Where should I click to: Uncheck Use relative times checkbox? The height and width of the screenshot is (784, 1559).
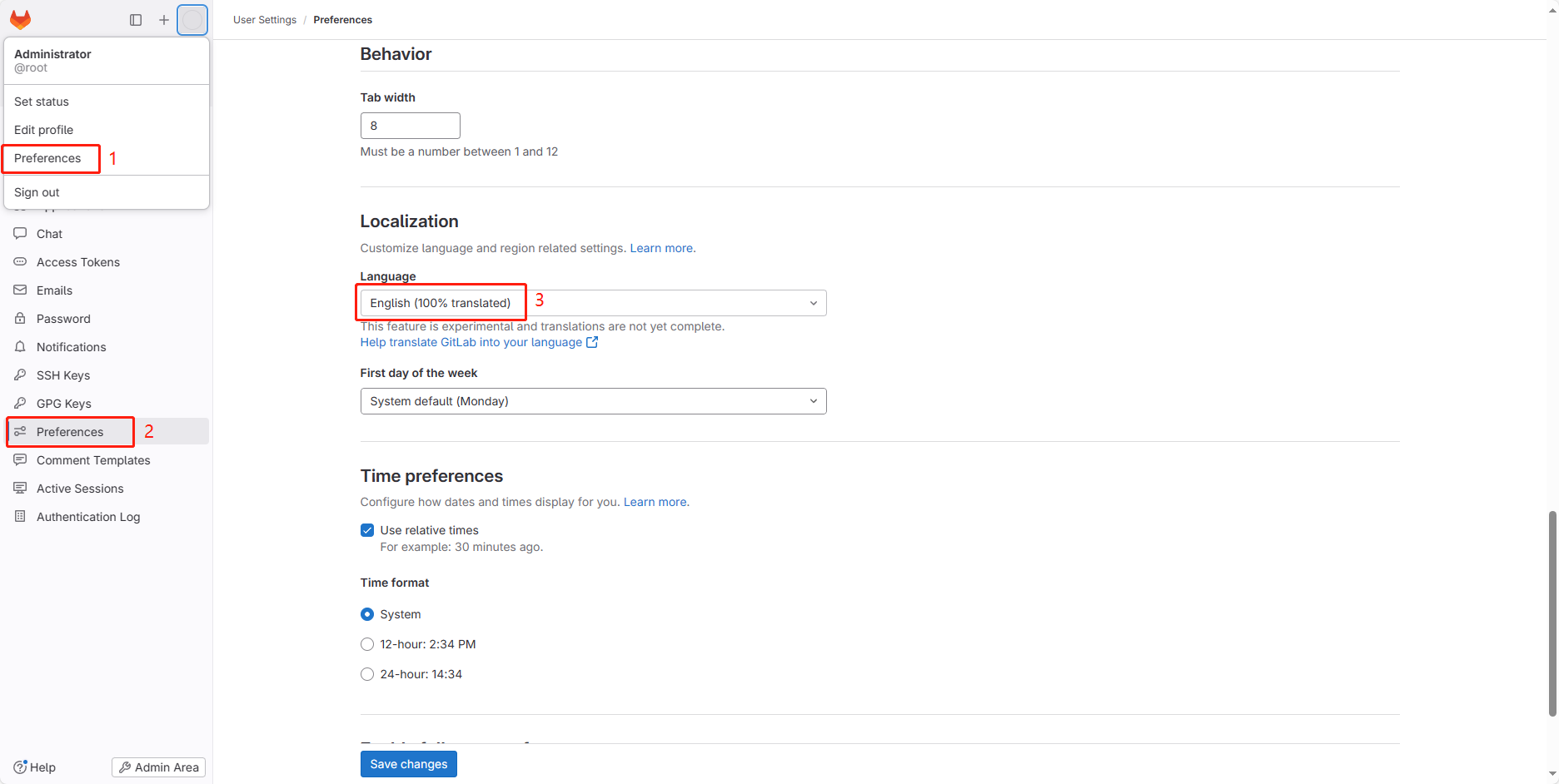(367, 530)
